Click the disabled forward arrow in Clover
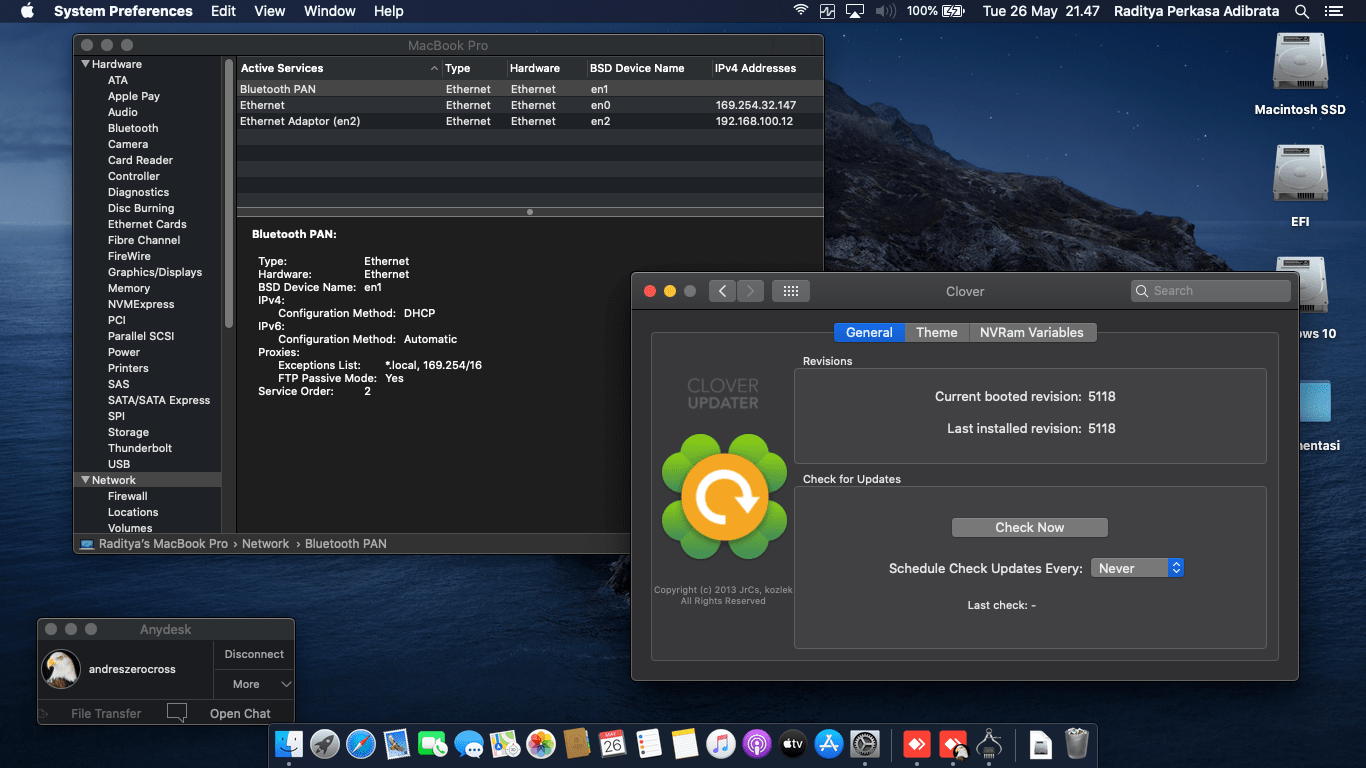The image size is (1366, 768). [x=751, y=291]
